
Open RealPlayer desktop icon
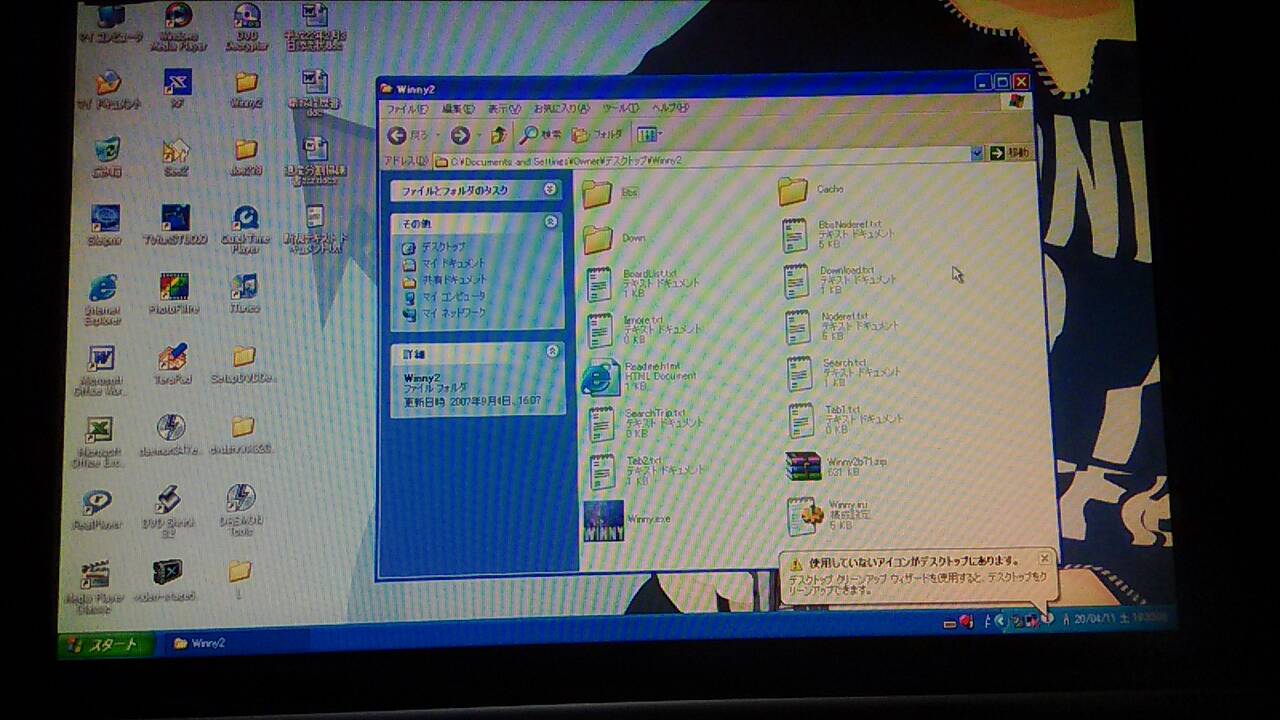point(97,509)
